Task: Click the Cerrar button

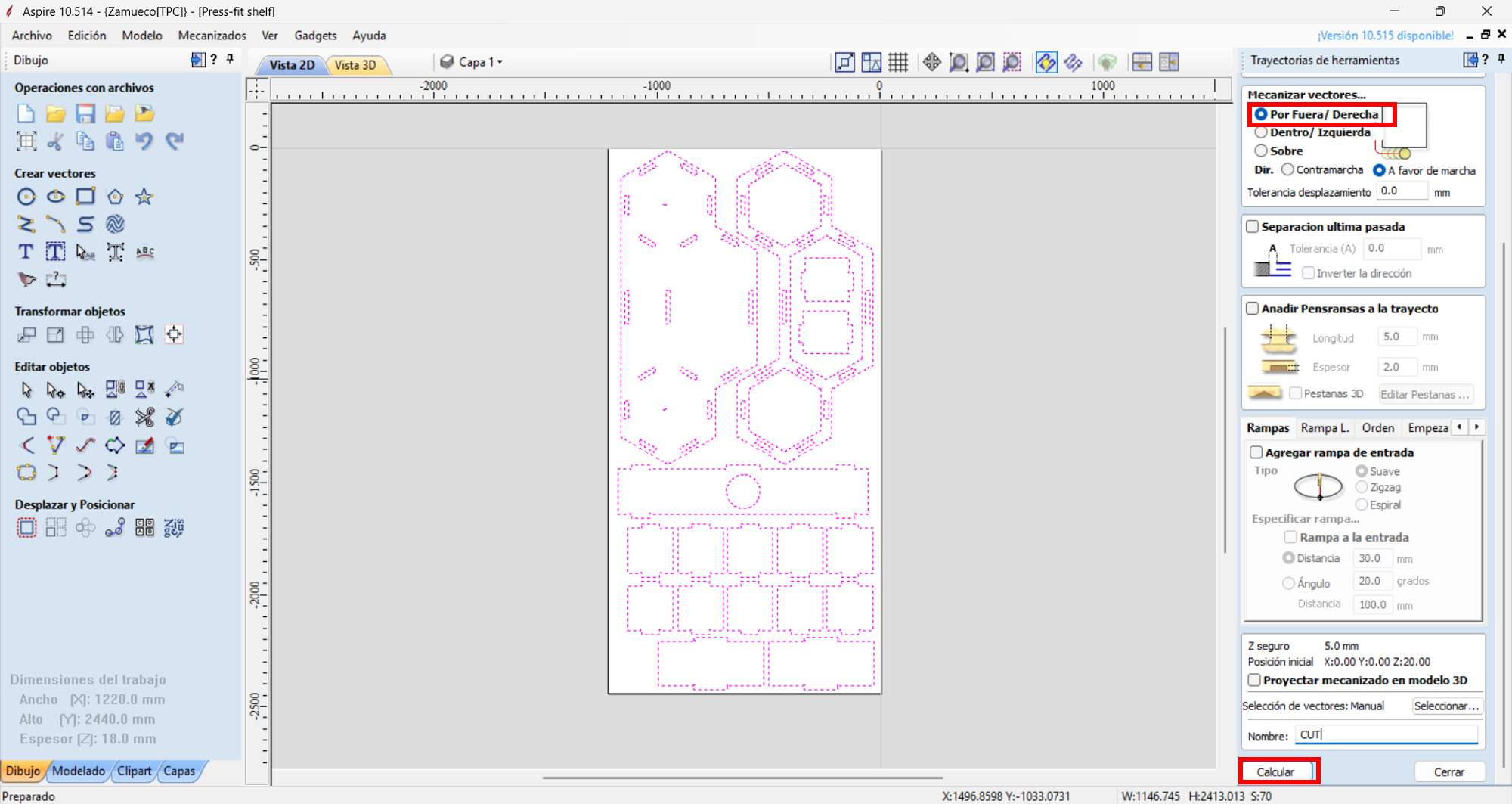Action: tap(1449, 771)
